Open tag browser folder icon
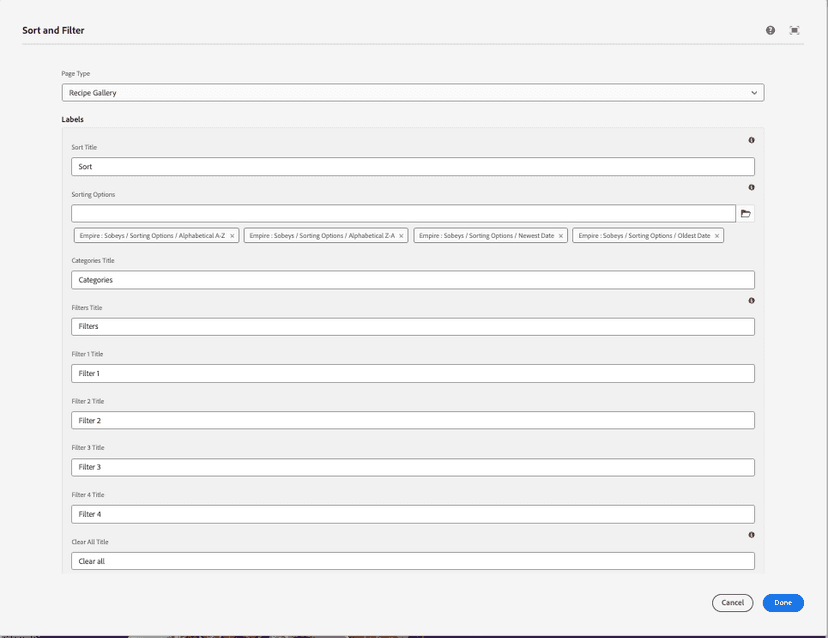Viewport: 828px width, 638px height. click(745, 214)
